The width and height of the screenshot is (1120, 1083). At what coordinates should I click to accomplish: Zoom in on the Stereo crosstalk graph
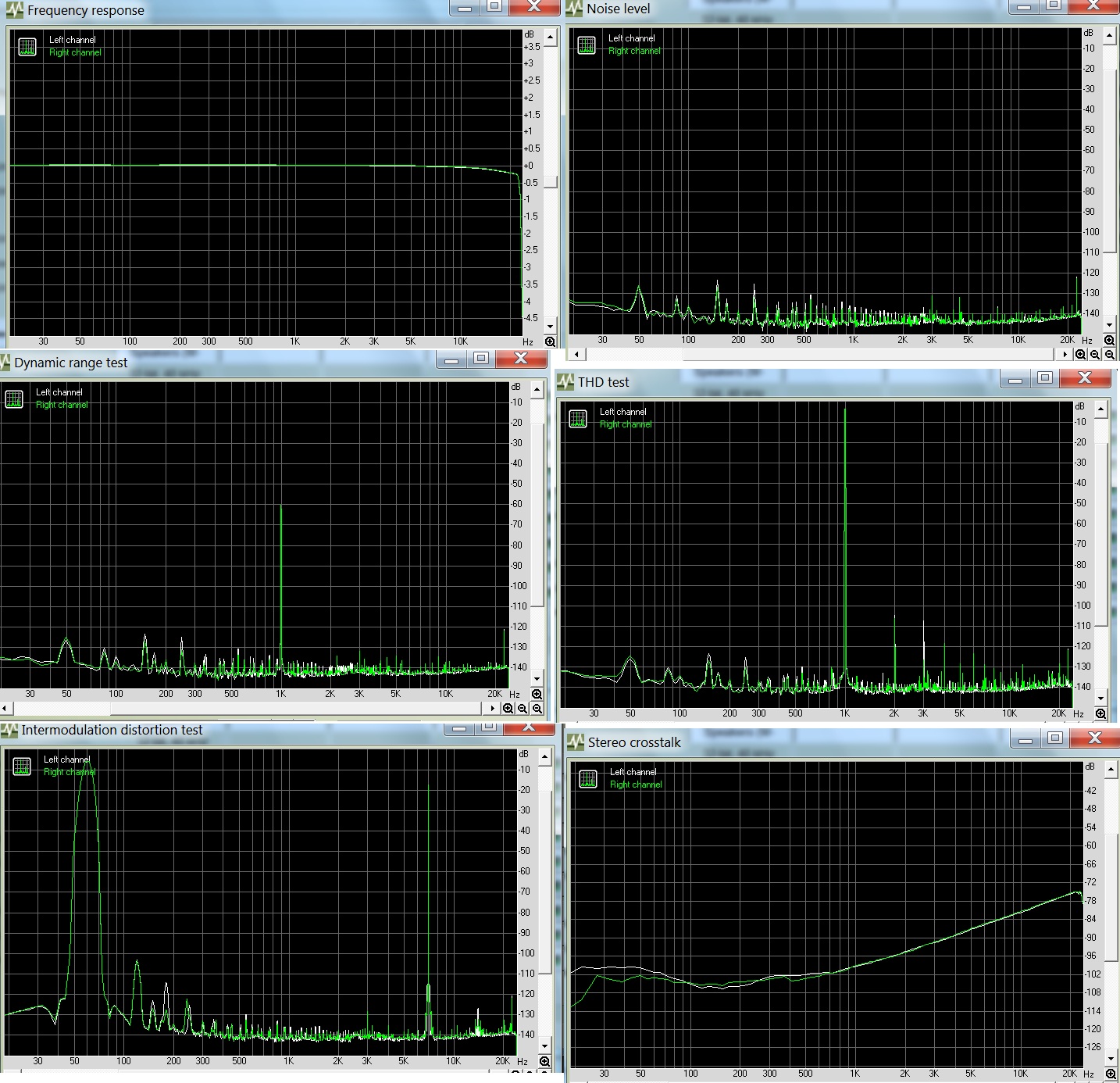point(1111,1074)
